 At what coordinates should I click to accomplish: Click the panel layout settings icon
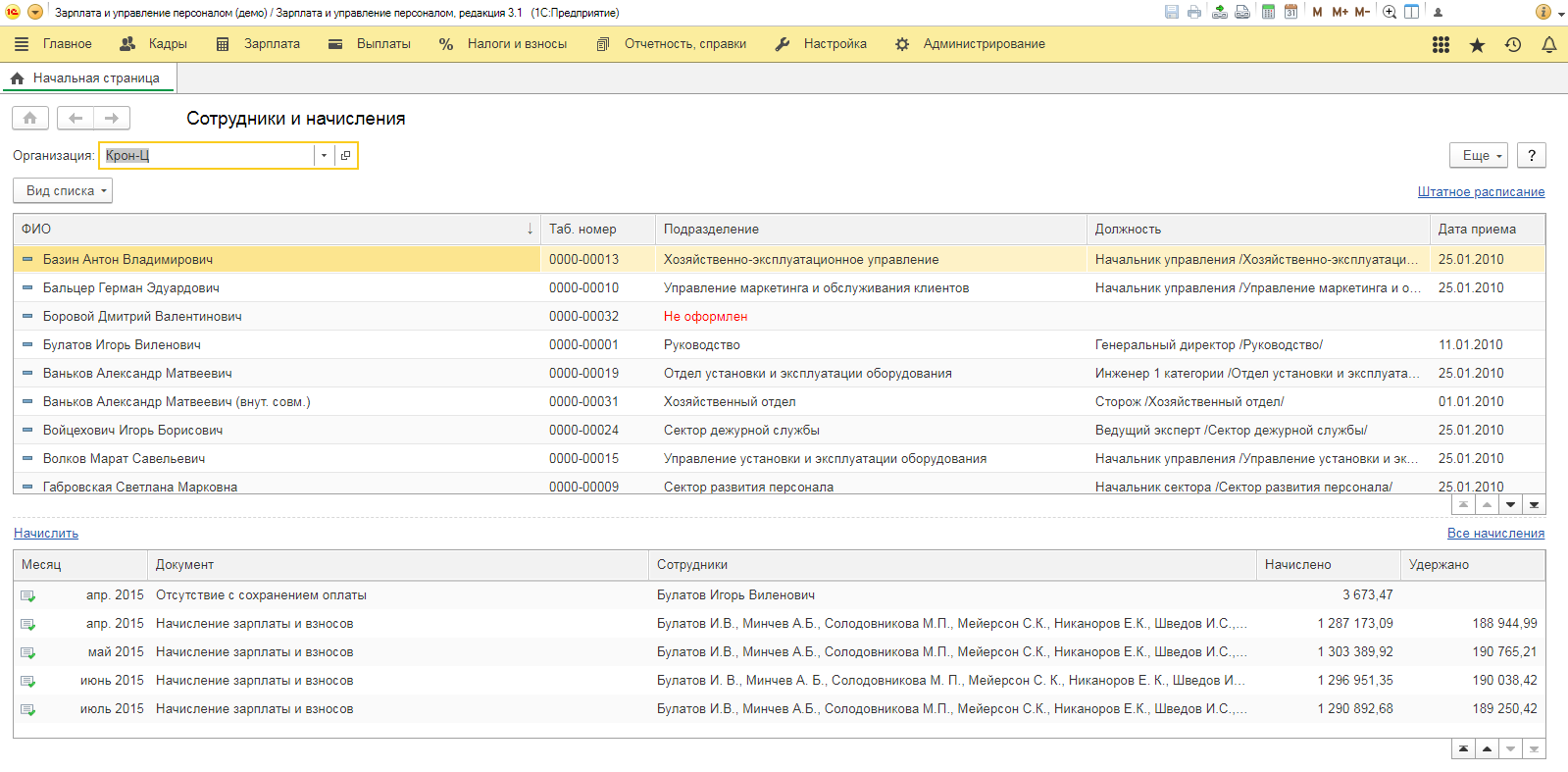point(1411,12)
